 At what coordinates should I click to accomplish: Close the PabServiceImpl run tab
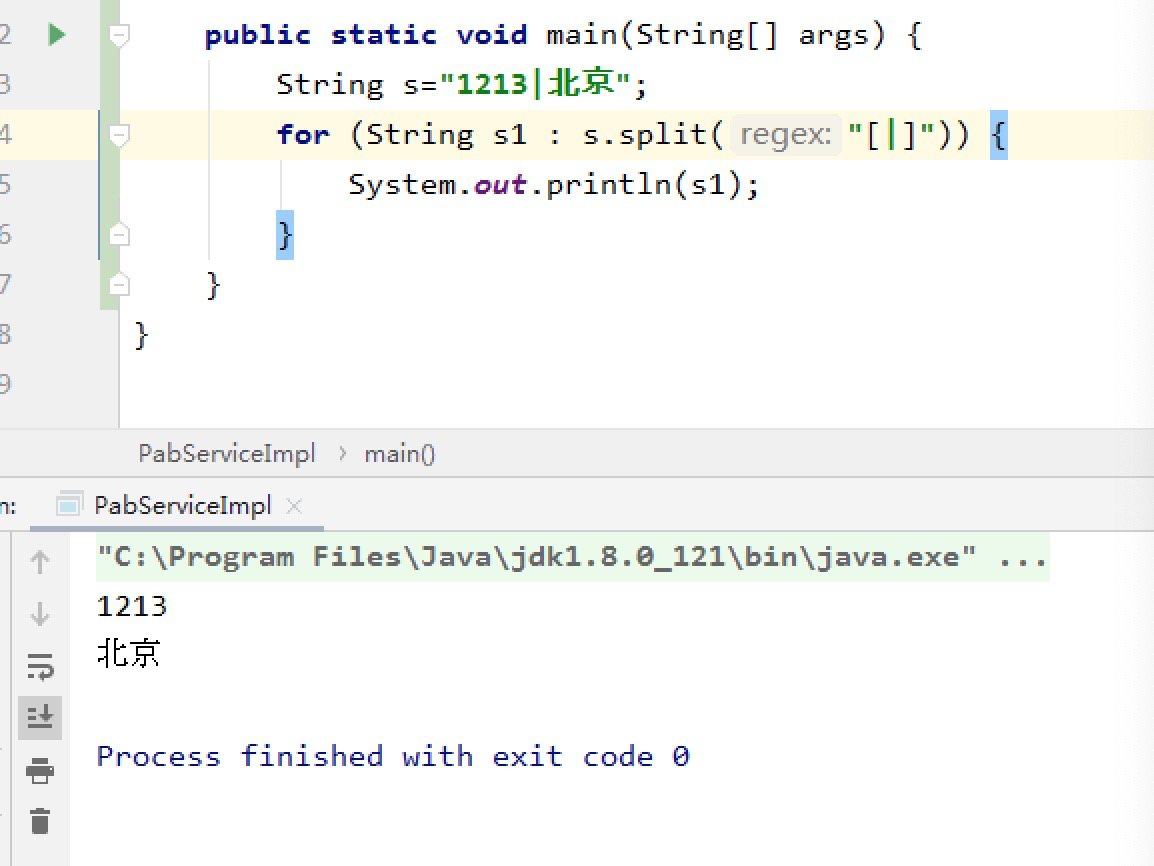click(x=294, y=506)
